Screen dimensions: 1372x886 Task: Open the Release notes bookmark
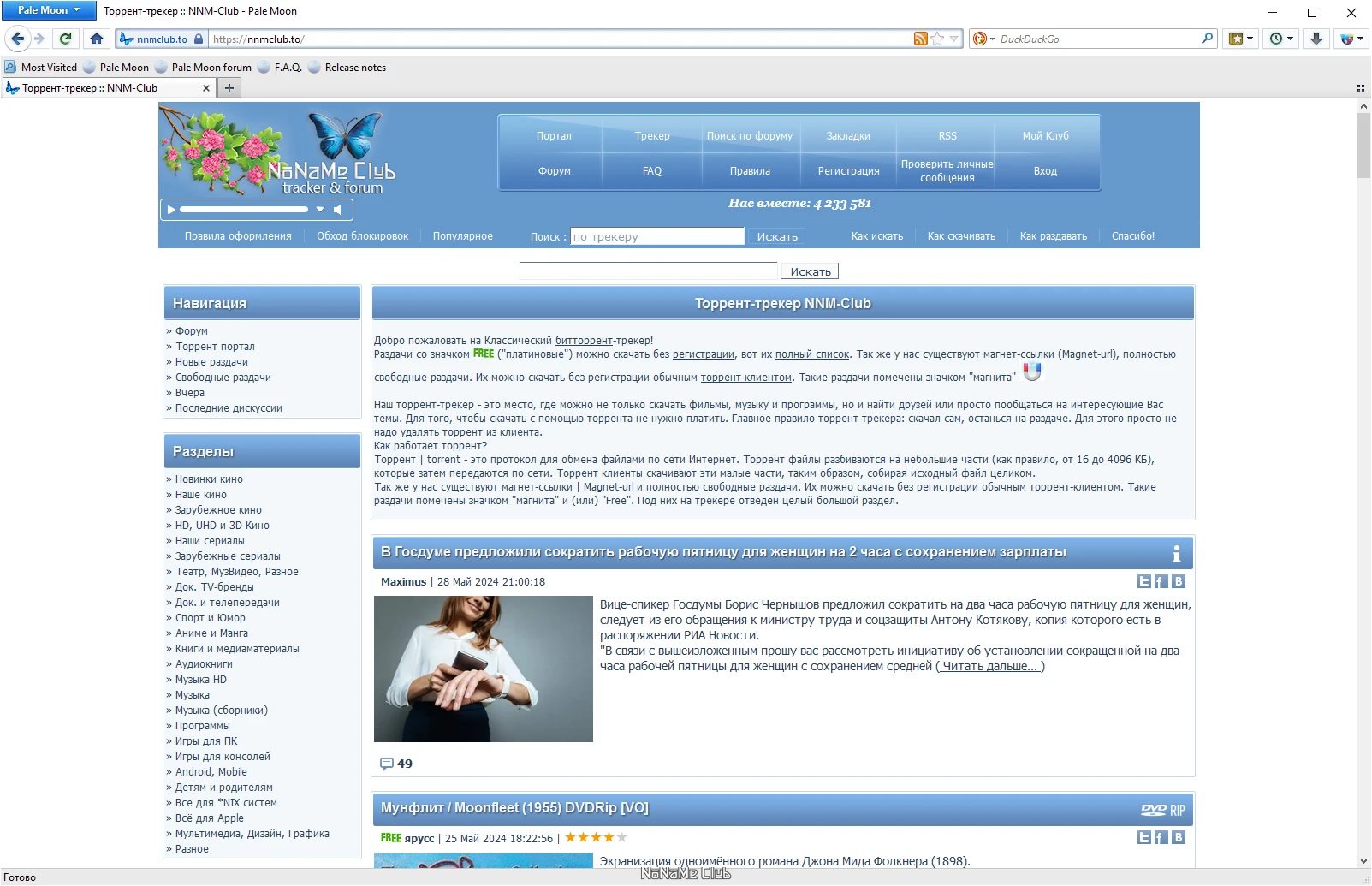[347, 68]
